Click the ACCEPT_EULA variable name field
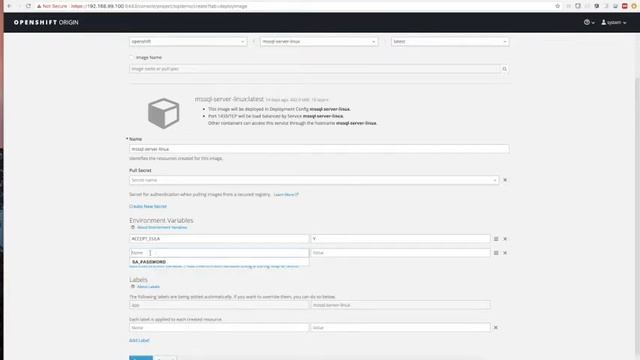 point(219,239)
